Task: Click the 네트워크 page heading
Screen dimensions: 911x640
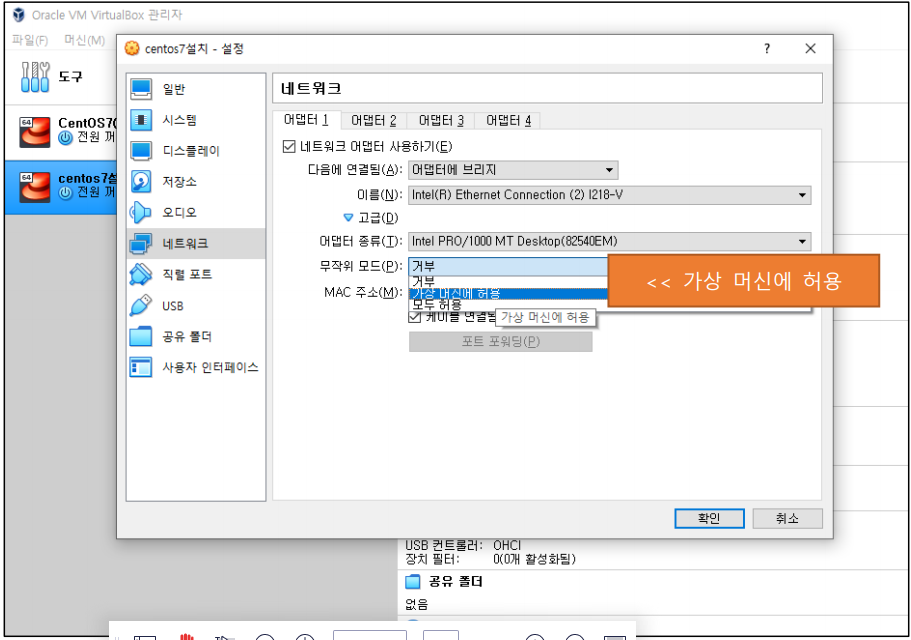Action: point(311,89)
